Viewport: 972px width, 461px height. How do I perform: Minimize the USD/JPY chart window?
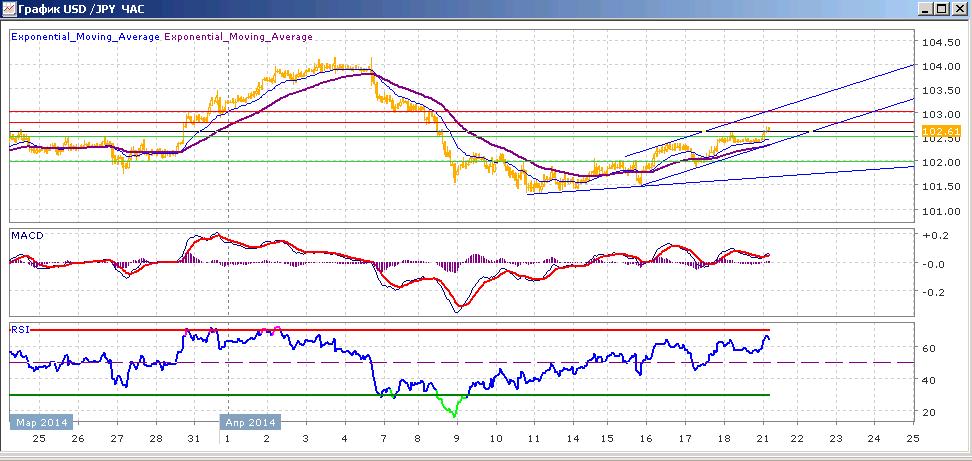click(926, 9)
